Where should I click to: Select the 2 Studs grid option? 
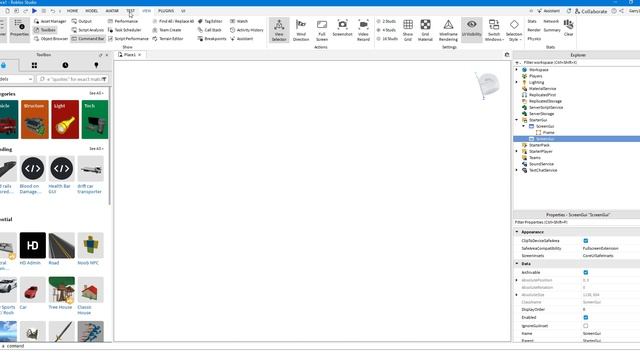[387, 21]
